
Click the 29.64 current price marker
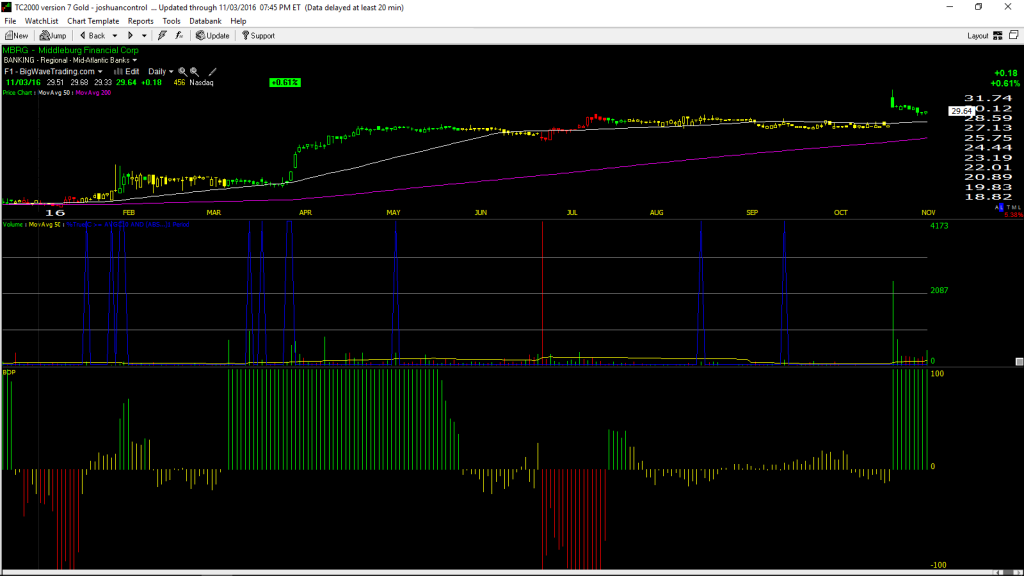coord(961,111)
